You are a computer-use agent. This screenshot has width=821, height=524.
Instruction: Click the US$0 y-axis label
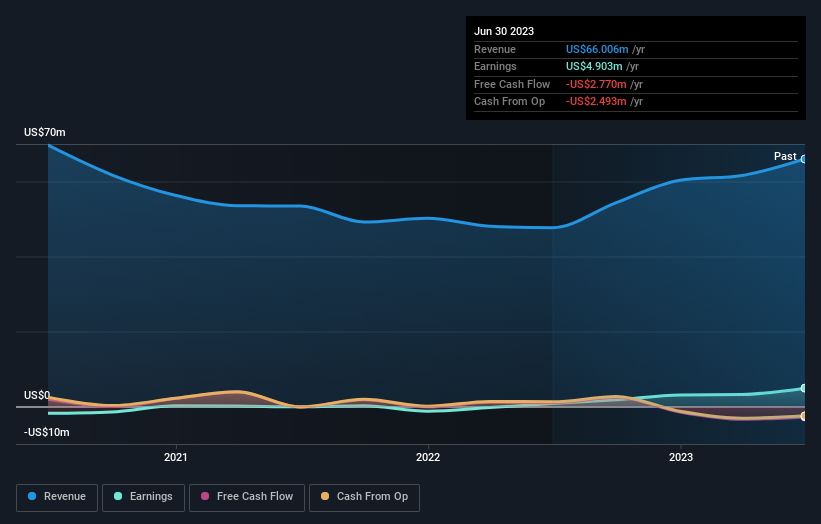tap(37, 395)
